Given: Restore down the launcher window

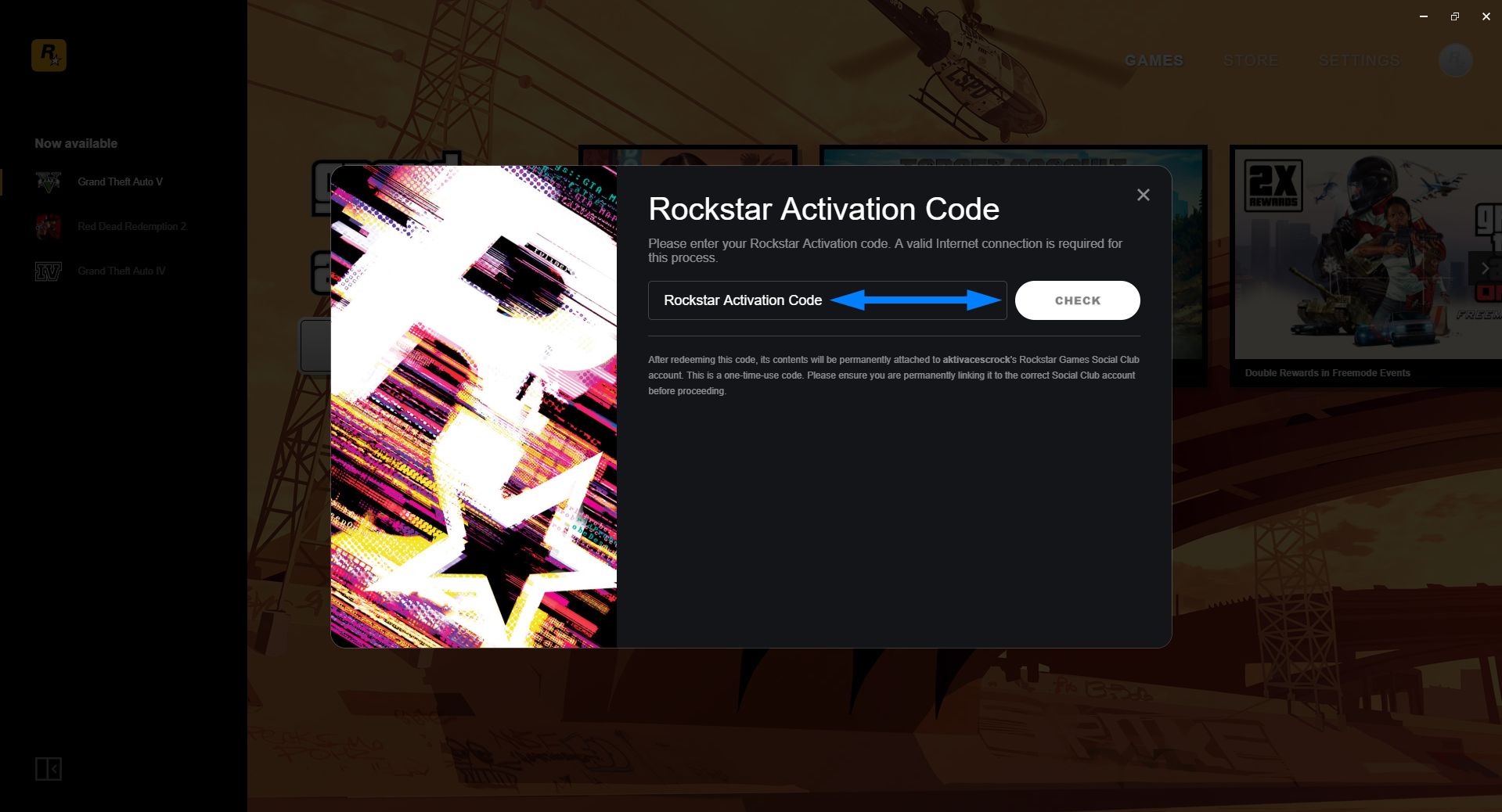Looking at the screenshot, I should tap(1455, 16).
